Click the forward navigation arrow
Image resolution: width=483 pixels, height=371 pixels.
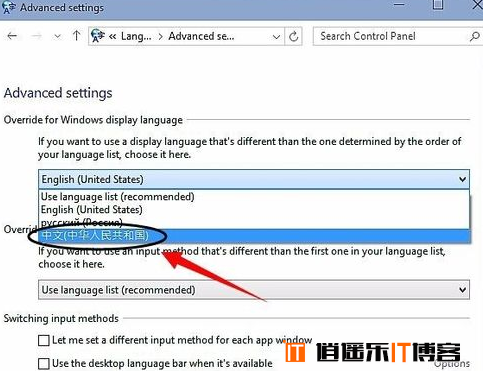tap(36, 36)
